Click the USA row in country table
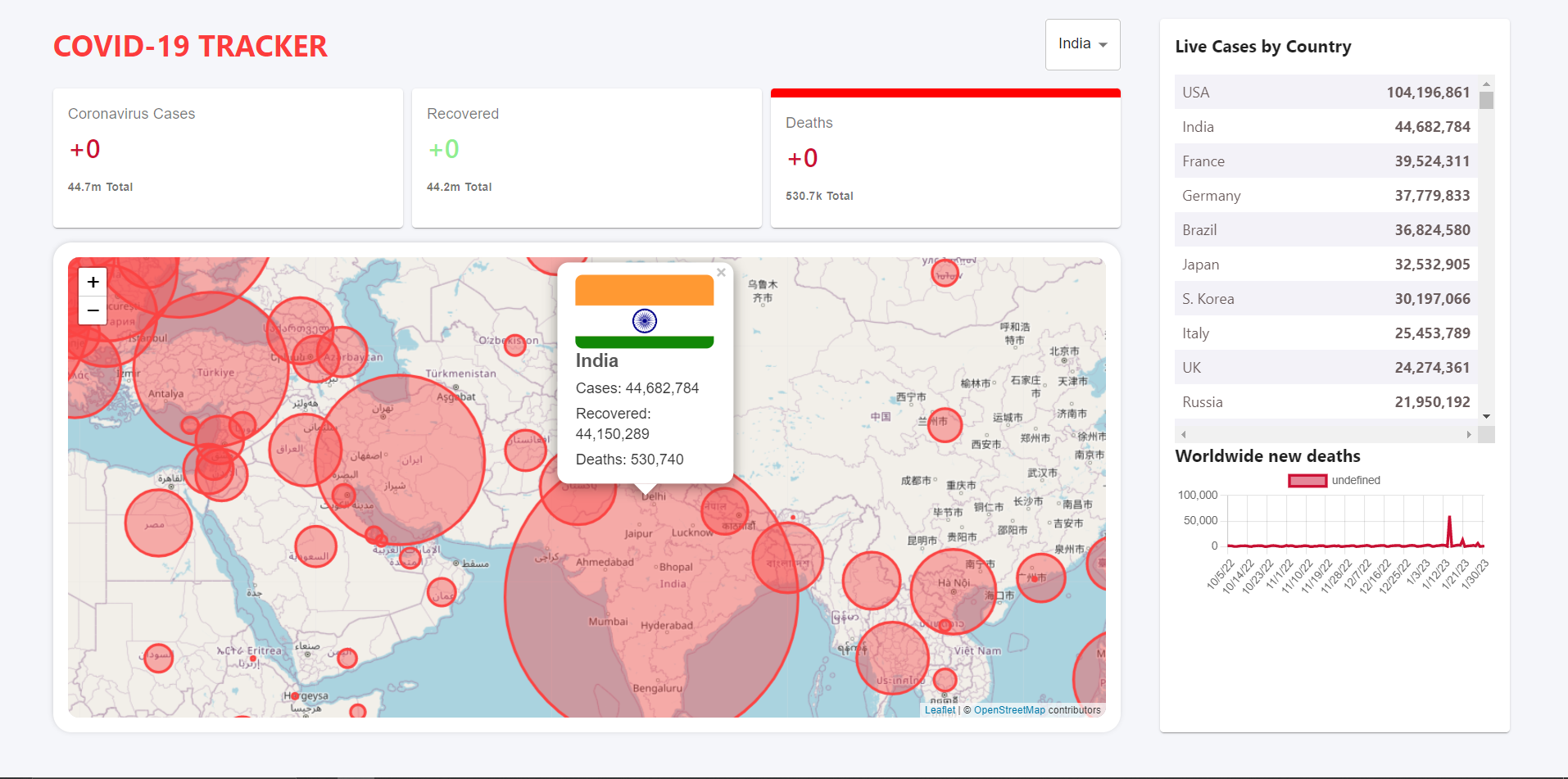The height and width of the screenshot is (779, 1568). coord(1326,93)
